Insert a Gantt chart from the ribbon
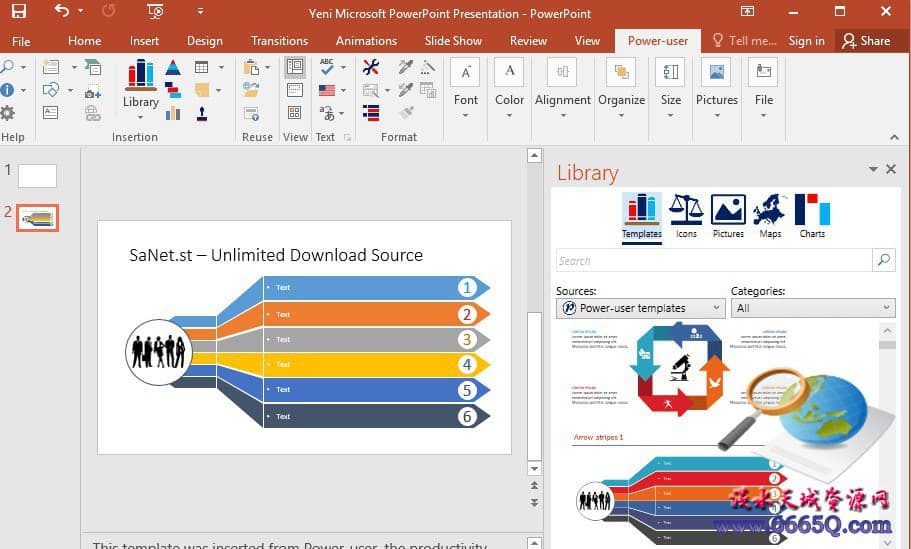Image resolution: width=911 pixels, height=549 pixels. (x=173, y=90)
